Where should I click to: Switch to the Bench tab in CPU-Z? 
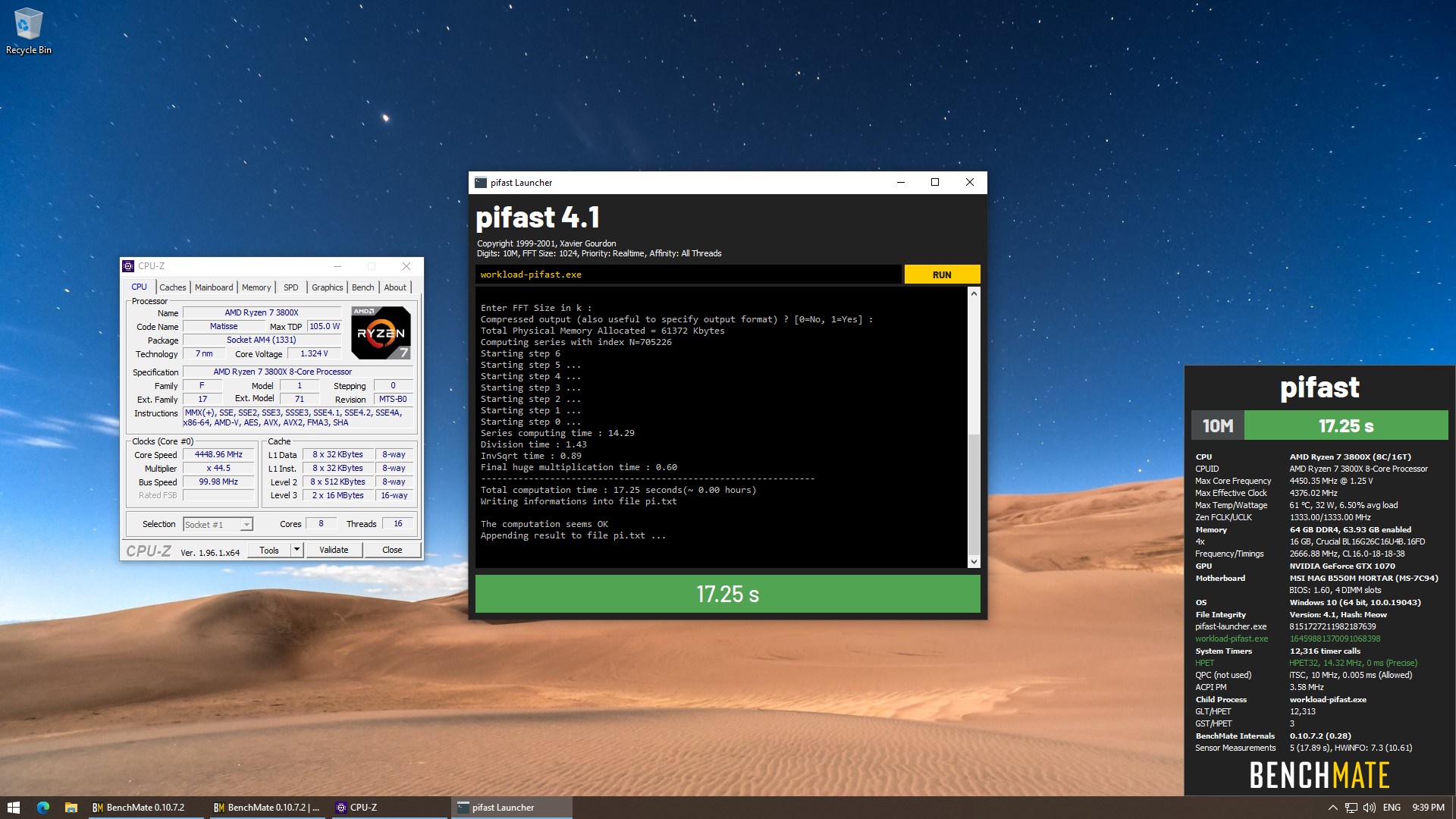pos(363,287)
